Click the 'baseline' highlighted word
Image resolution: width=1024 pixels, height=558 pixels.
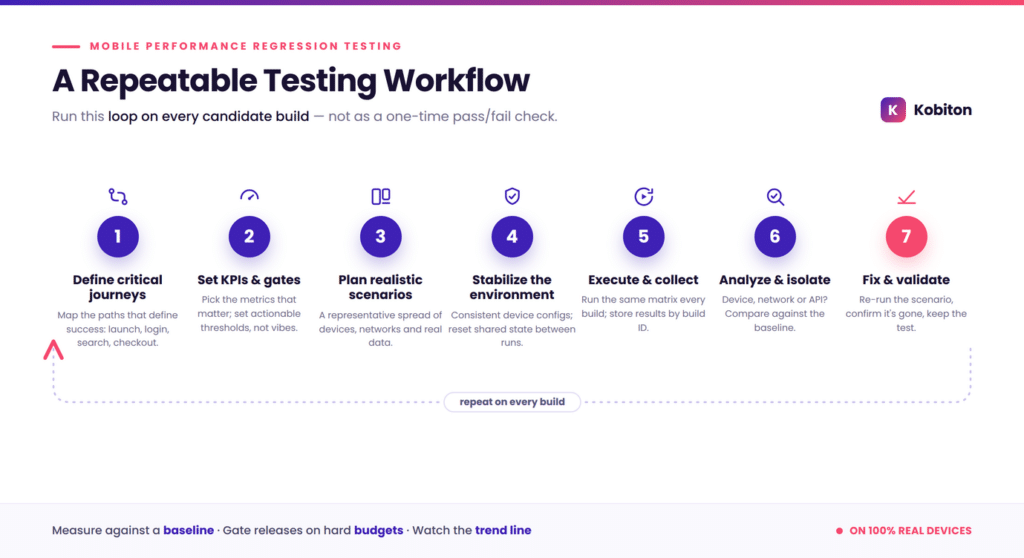tap(188, 530)
